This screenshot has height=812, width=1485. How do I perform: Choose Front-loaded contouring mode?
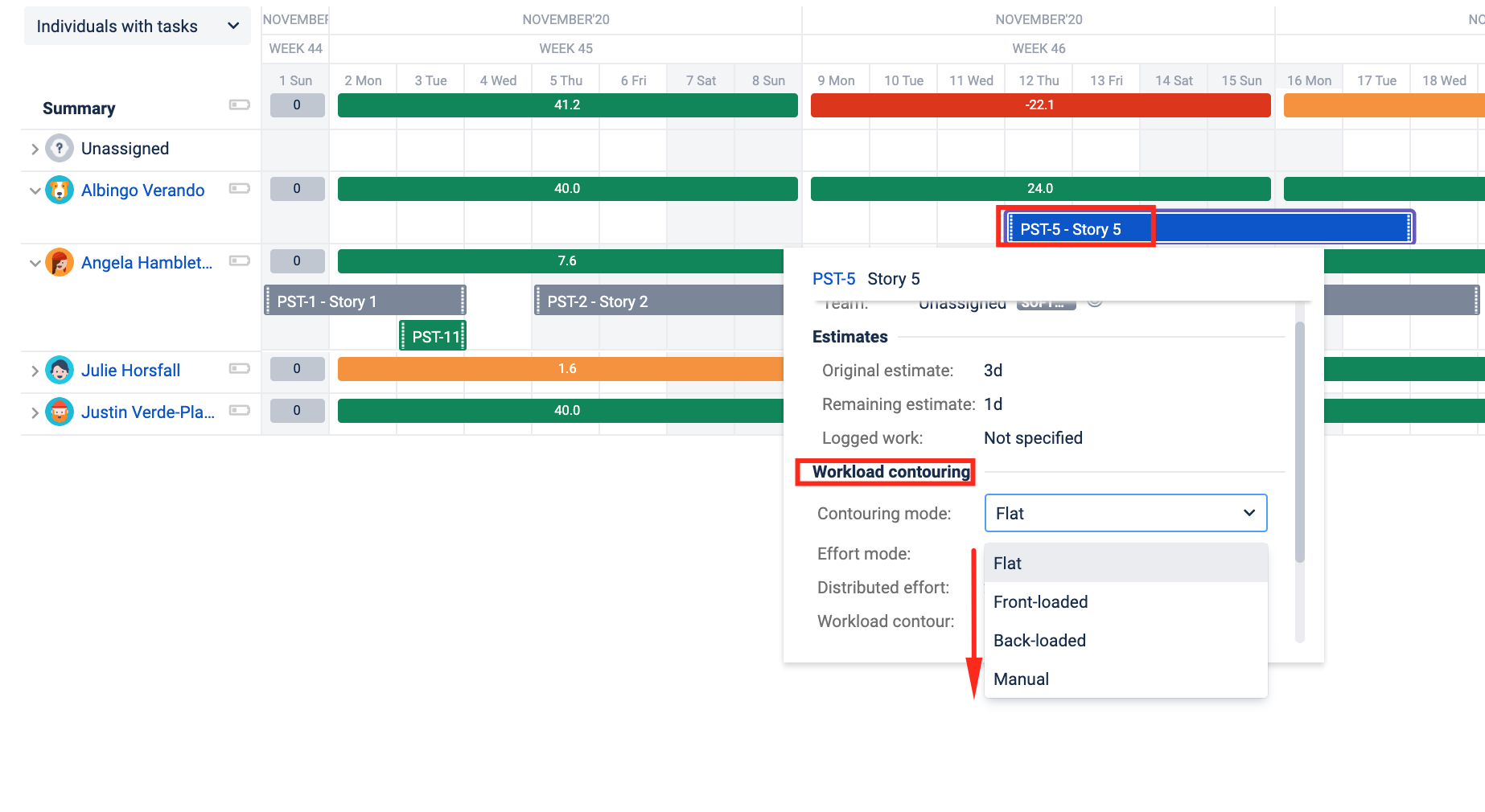click(1125, 601)
